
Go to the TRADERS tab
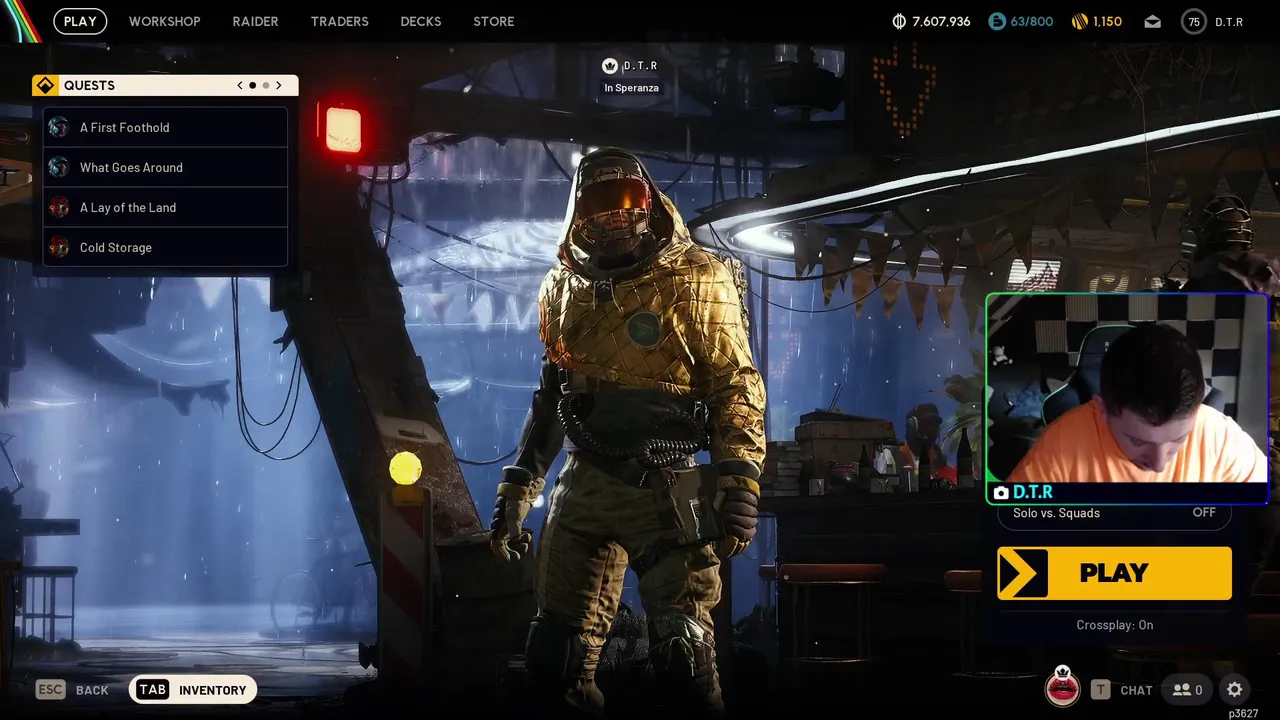339,21
